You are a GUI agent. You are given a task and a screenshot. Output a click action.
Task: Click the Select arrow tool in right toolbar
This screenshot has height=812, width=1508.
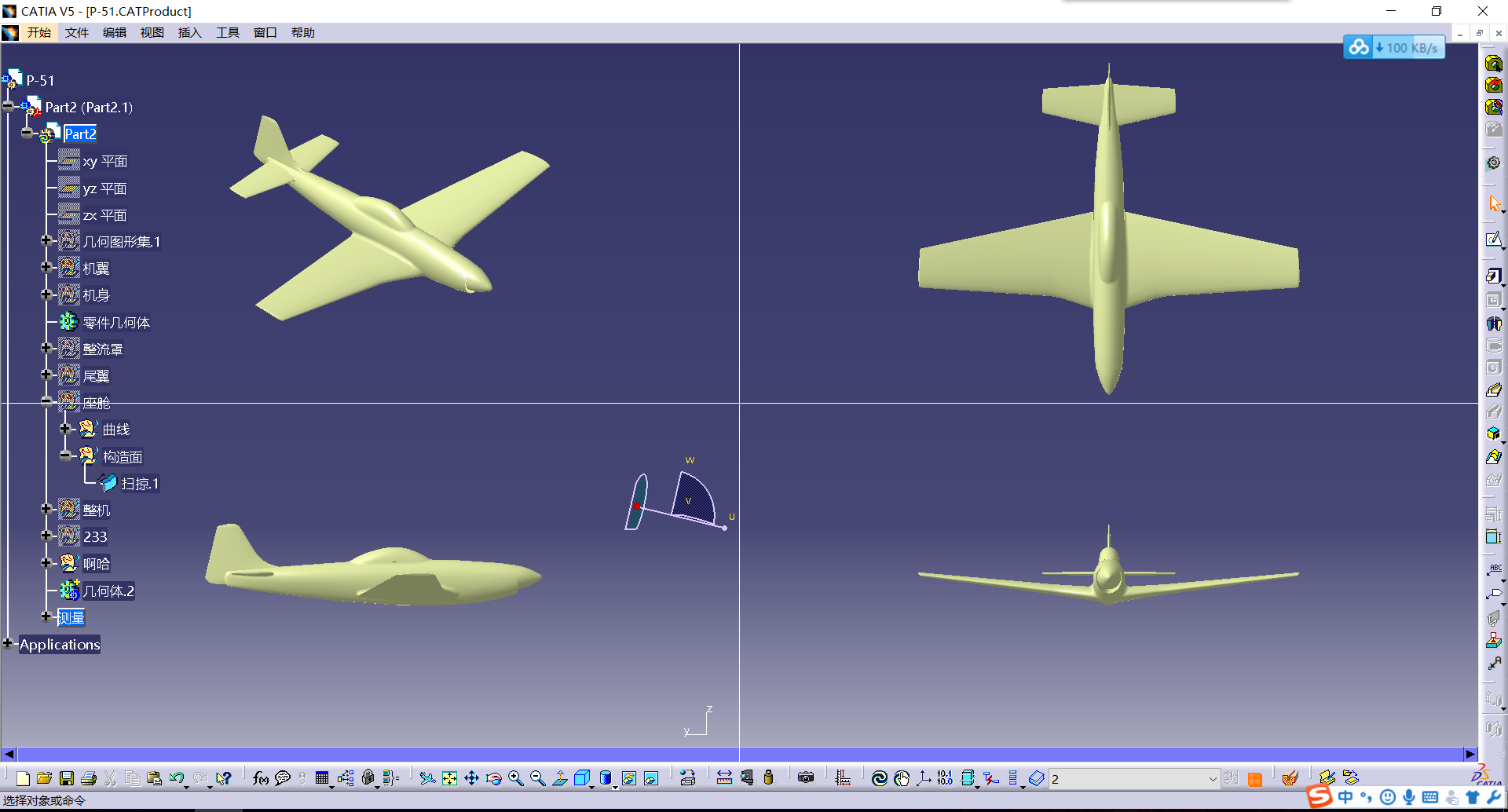pos(1494,203)
